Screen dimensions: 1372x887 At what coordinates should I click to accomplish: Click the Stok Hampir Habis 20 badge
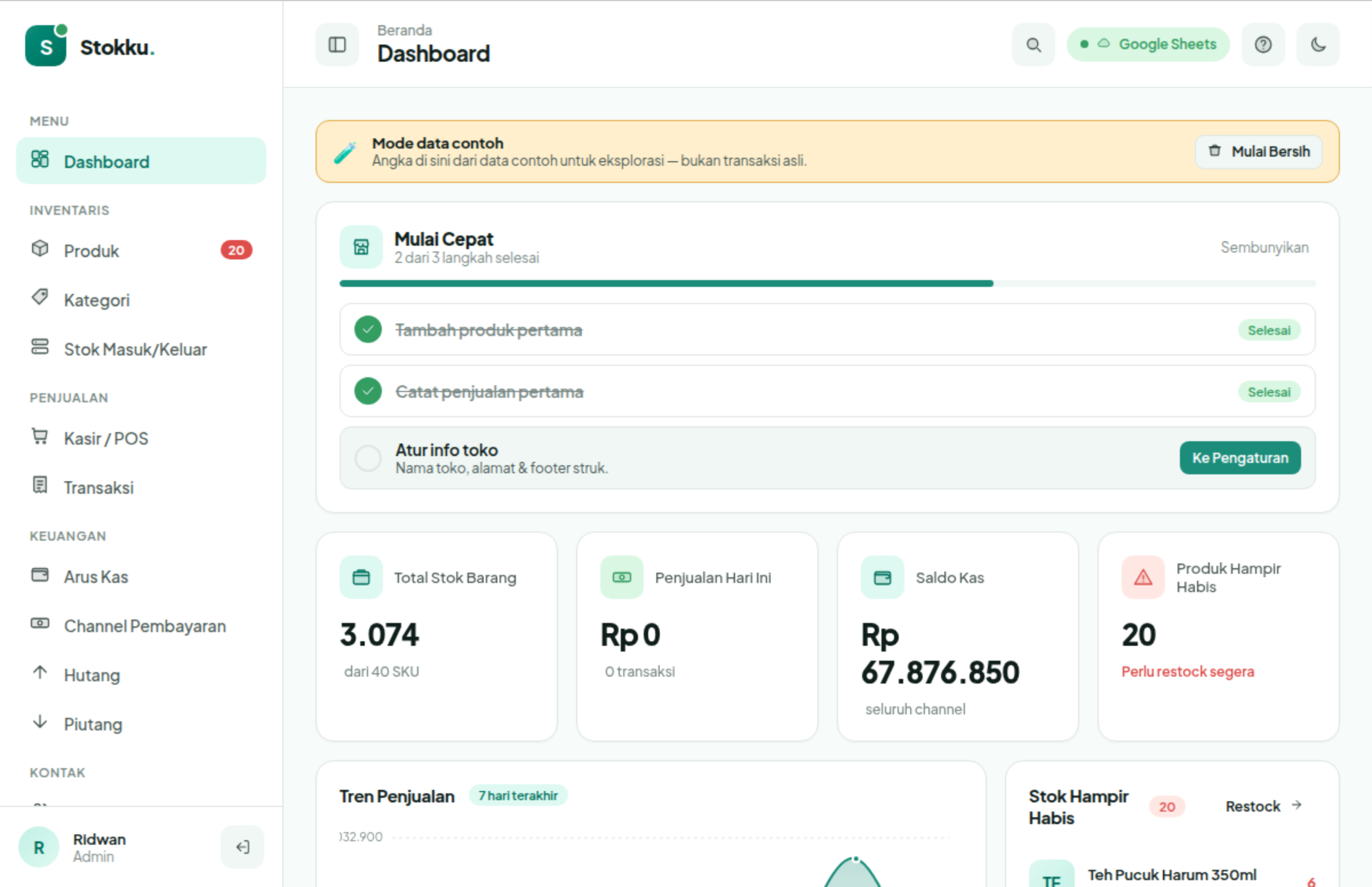(1167, 807)
